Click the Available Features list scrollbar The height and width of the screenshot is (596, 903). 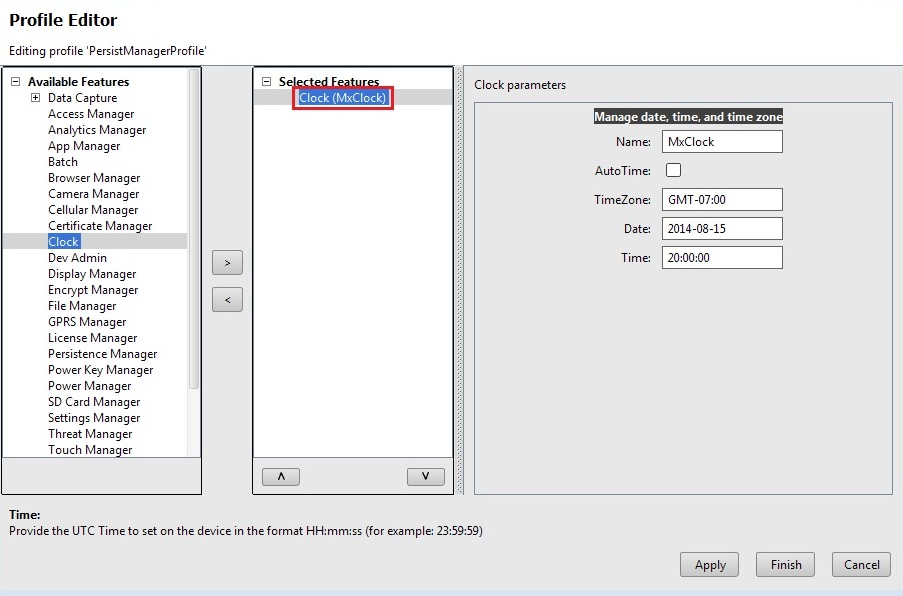coord(194,230)
